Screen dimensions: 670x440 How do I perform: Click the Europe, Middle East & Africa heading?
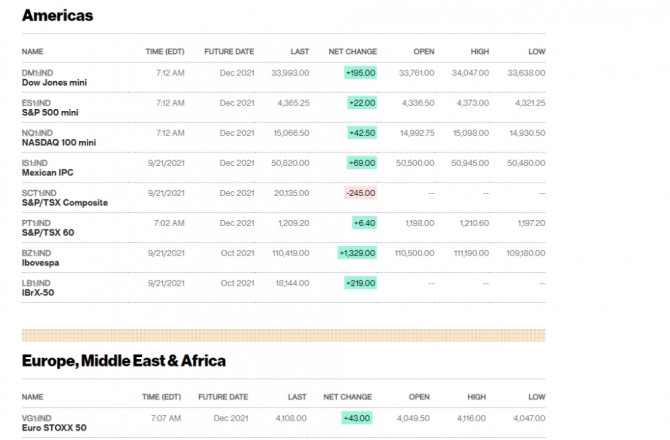pos(123,360)
